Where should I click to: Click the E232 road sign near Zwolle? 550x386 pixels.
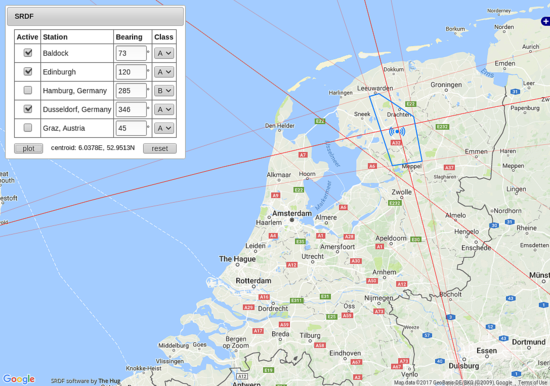tap(395, 203)
